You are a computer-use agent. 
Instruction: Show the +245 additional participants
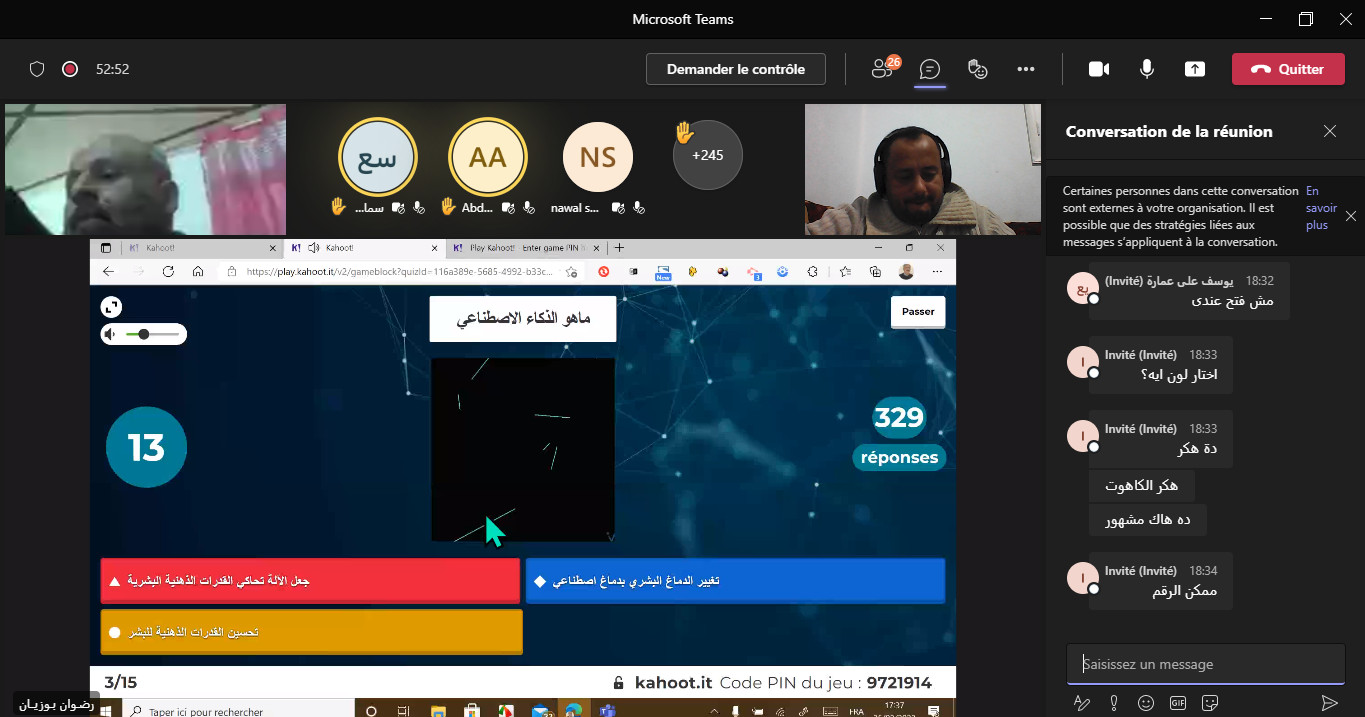pyautogui.click(x=707, y=155)
